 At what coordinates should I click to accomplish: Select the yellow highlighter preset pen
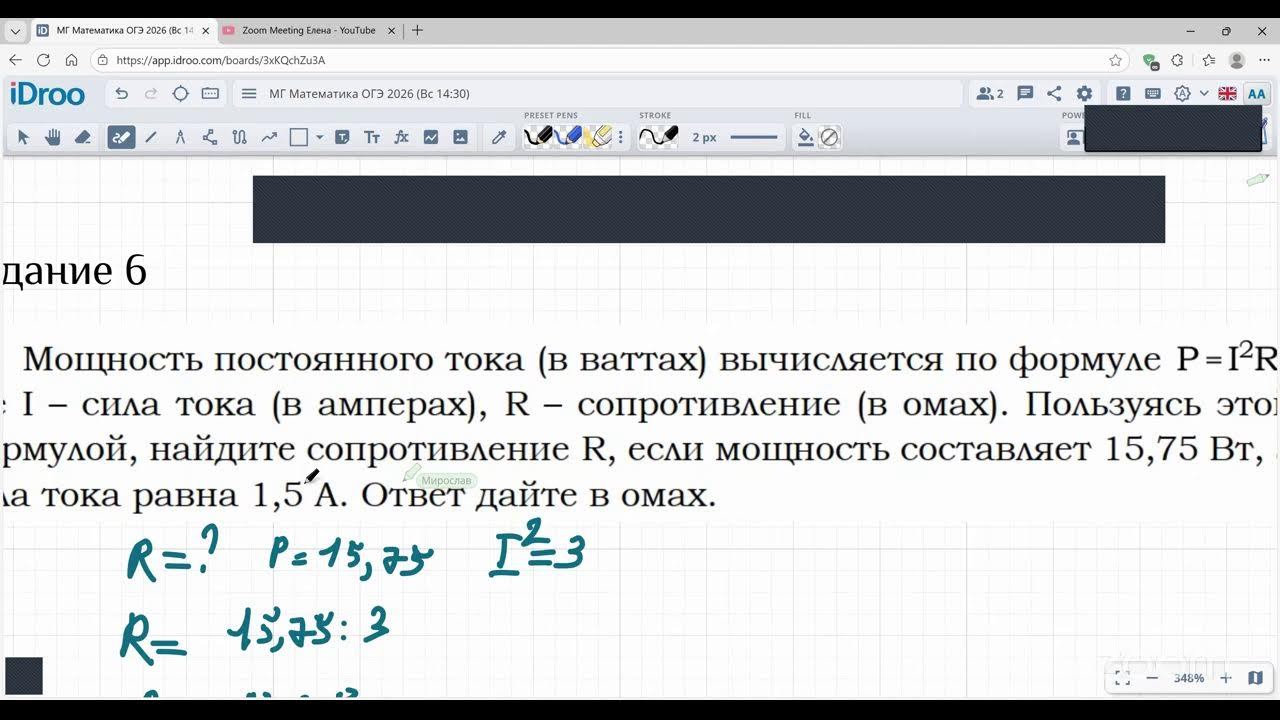(x=598, y=136)
